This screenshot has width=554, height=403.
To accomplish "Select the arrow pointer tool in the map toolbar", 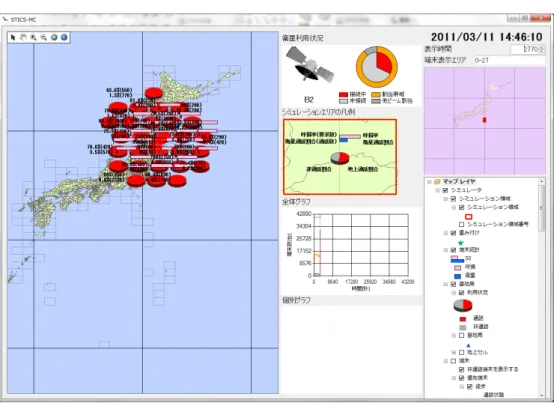I will [x=13, y=37].
